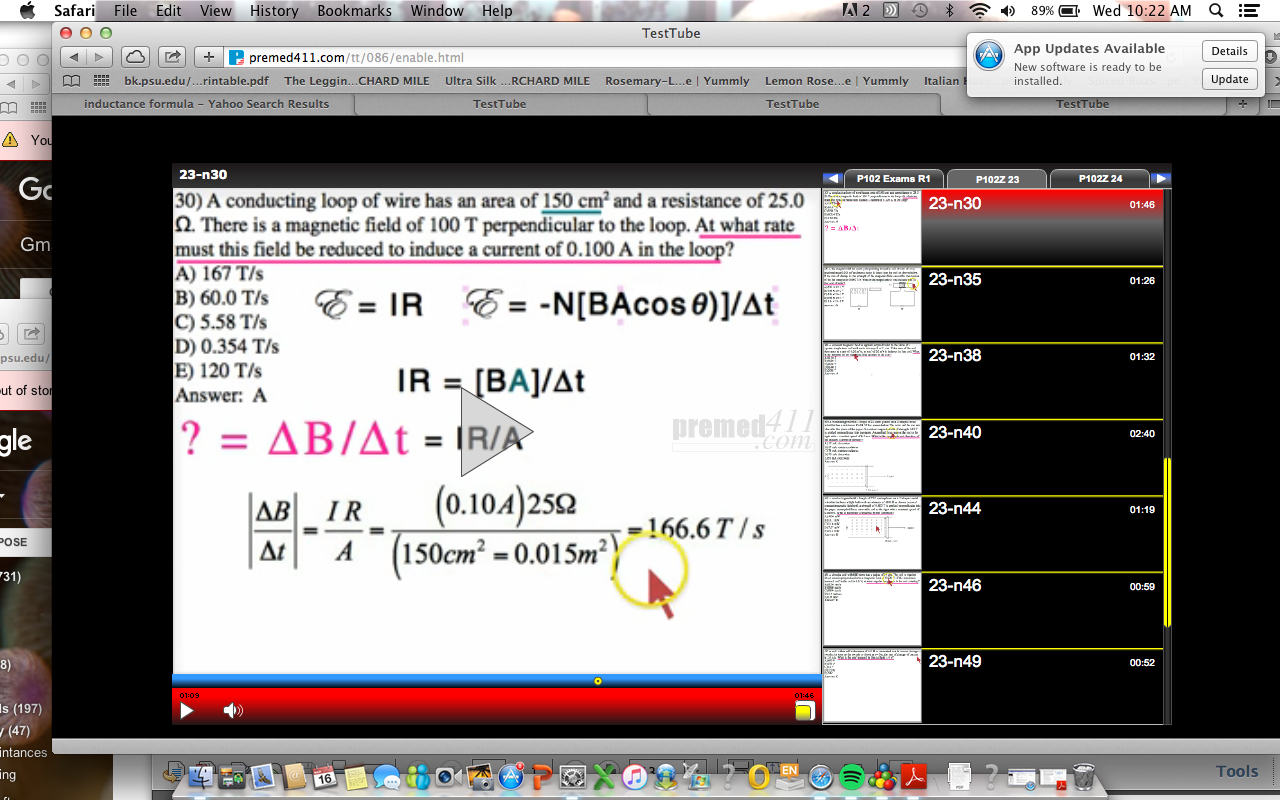This screenshot has height=800, width=1280.
Task: Click Details on App Updates notification
Action: coord(1229,51)
